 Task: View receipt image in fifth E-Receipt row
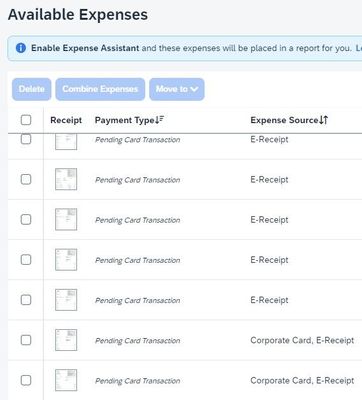[66, 300]
